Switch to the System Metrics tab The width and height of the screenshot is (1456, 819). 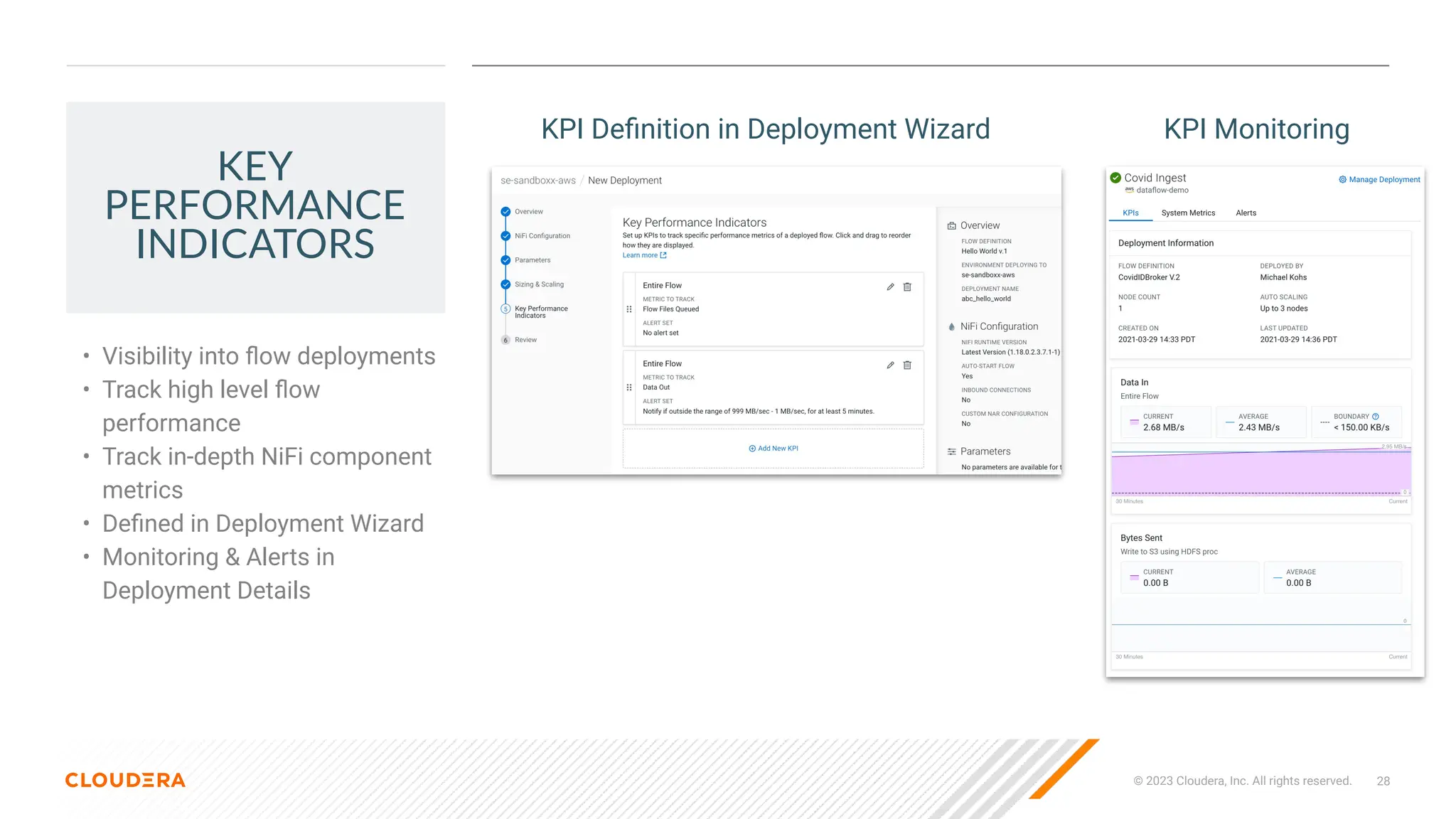1188,213
